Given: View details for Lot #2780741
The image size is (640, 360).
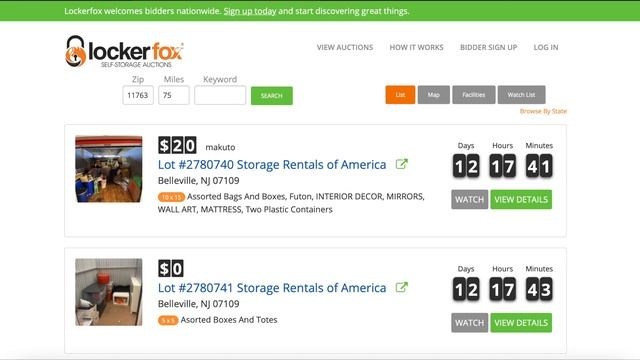Looking at the screenshot, I should coord(521,322).
